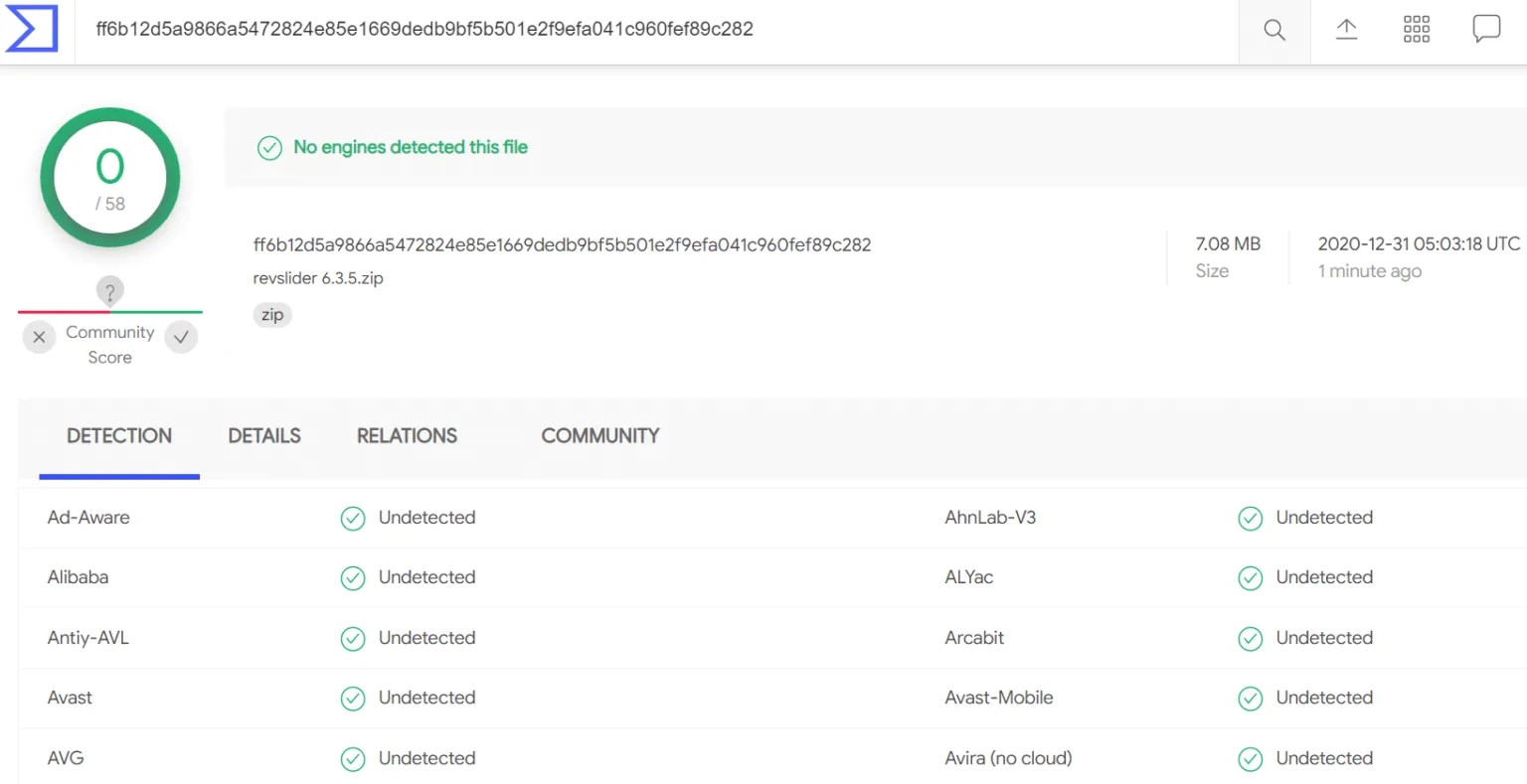Click the ALYac engine name
Image resolution: width=1527 pixels, height=784 pixels.
coord(969,577)
